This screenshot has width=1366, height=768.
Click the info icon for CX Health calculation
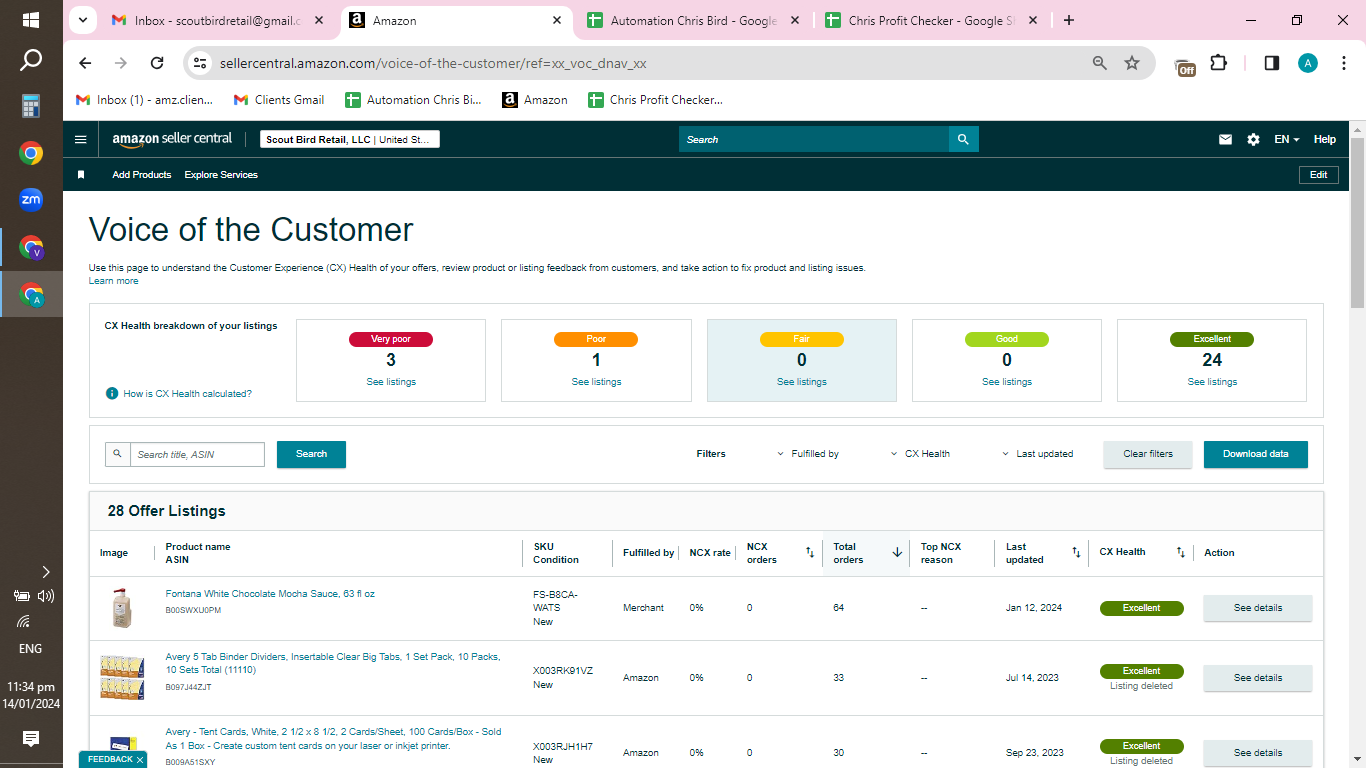tap(112, 393)
